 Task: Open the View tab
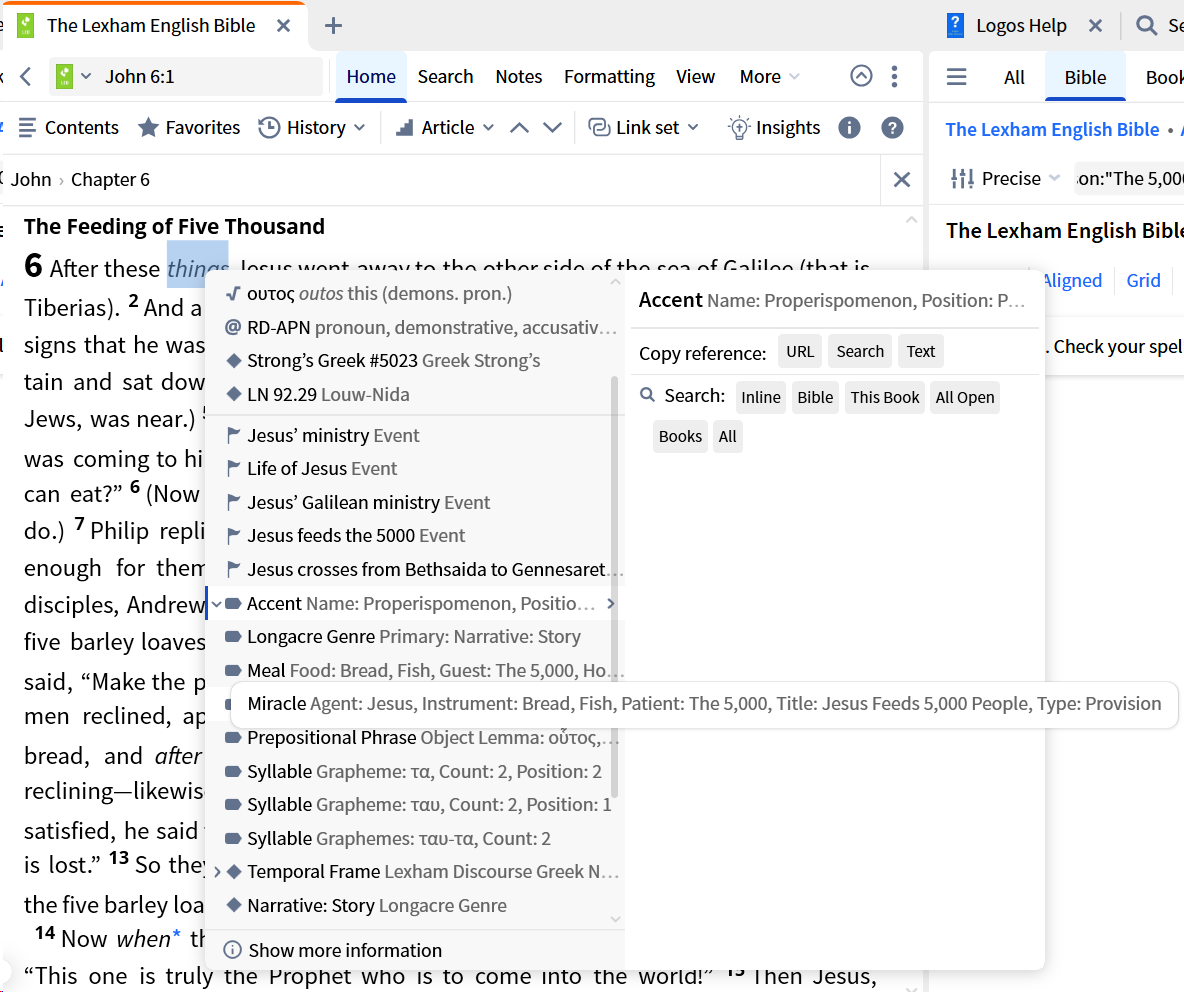[x=695, y=76]
